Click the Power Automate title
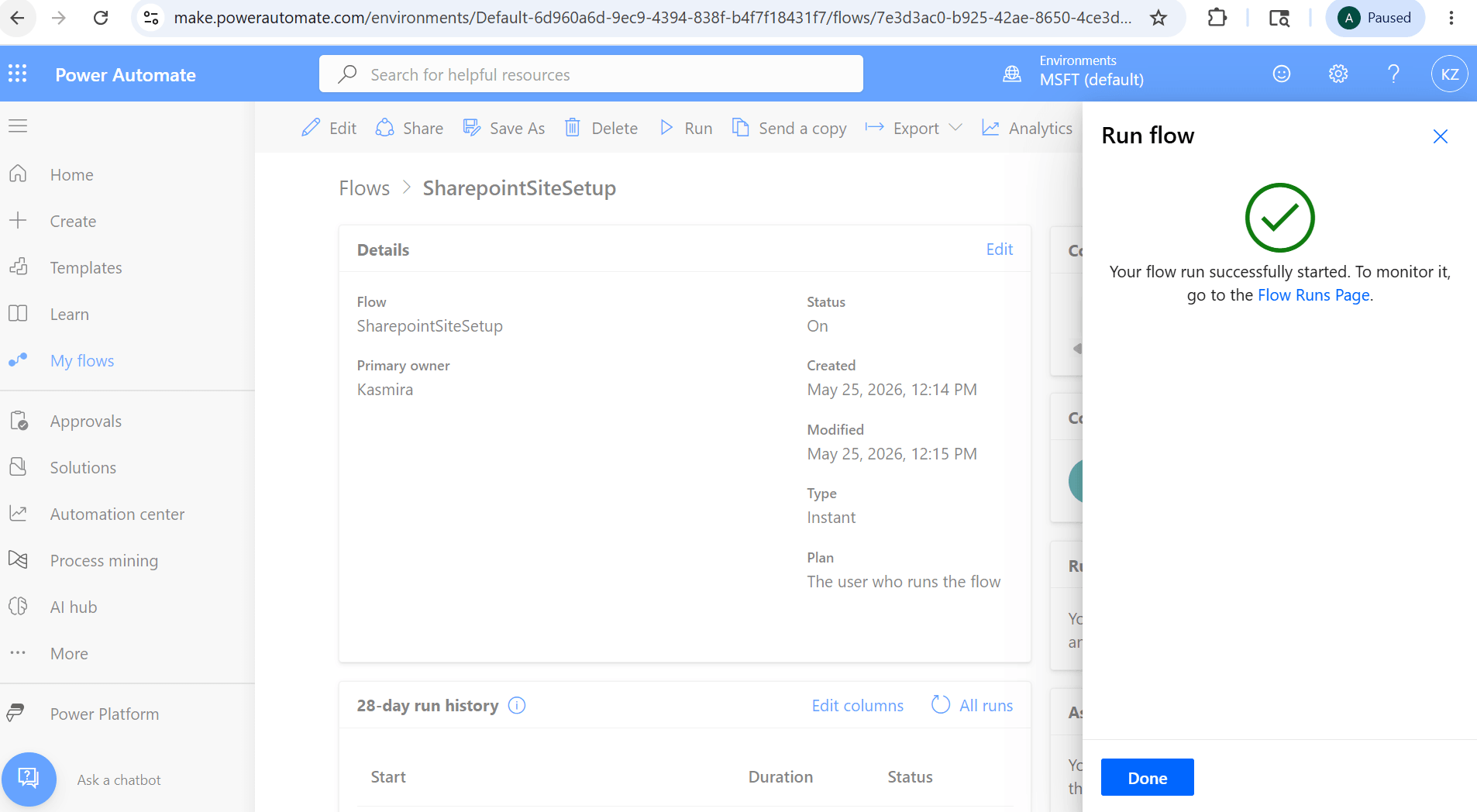1477x812 pixels. (x=126, y=74)
